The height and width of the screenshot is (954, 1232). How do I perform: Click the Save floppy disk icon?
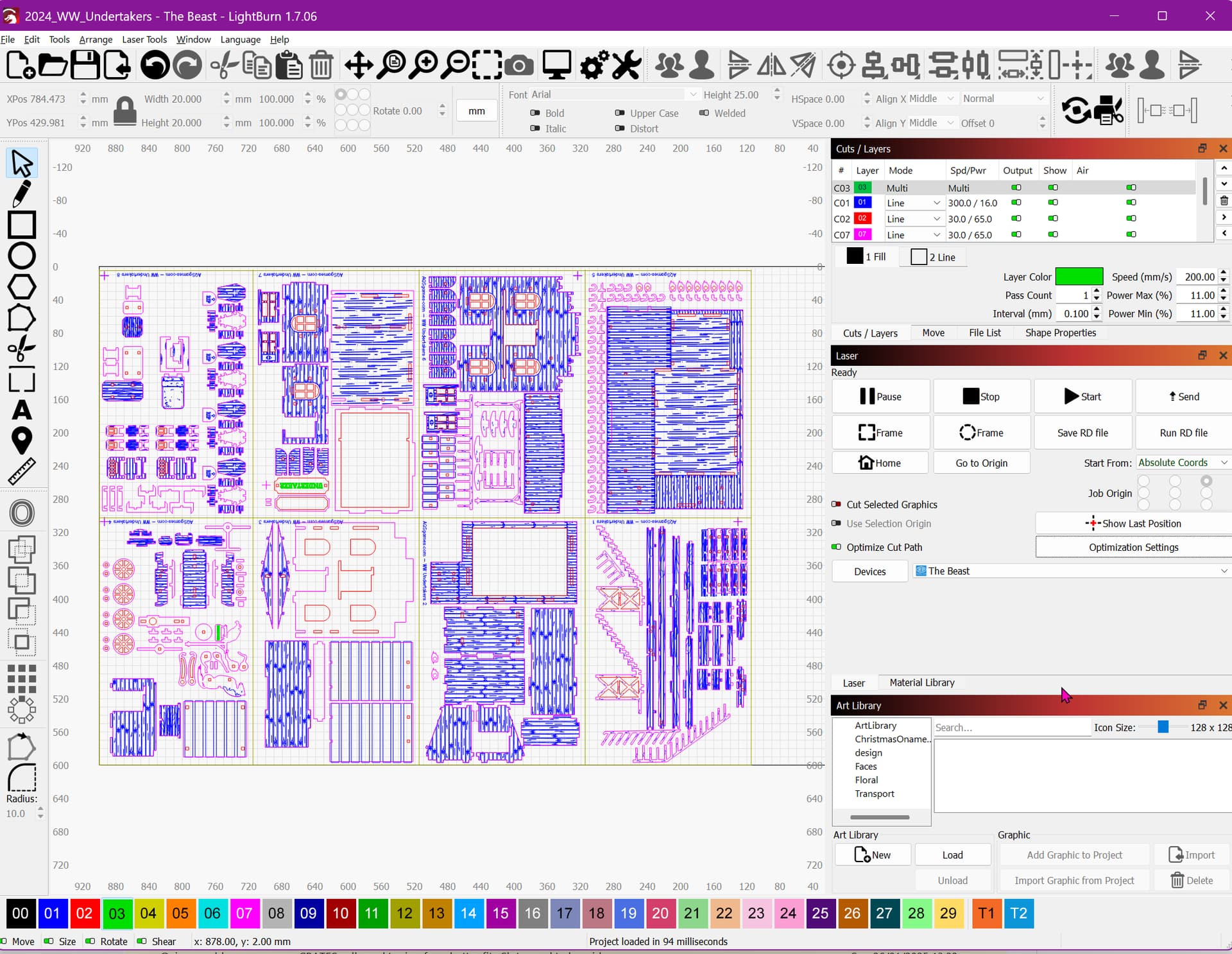[85, 65]
